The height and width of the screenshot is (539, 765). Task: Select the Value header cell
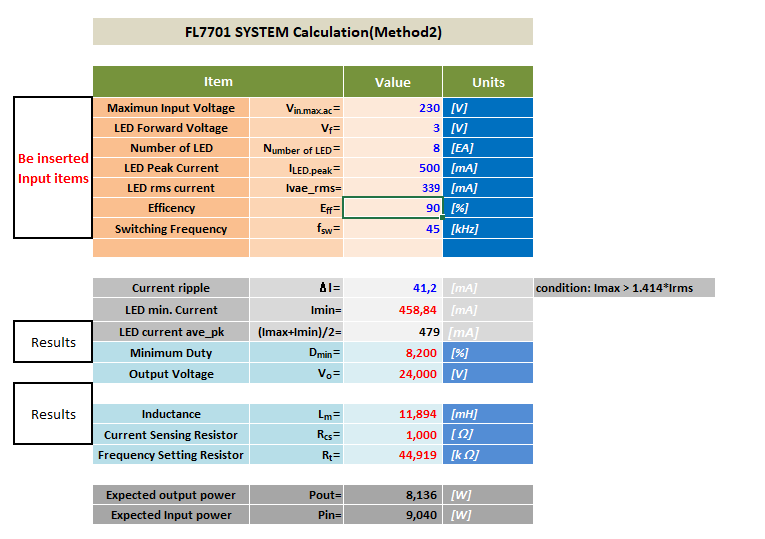(393, 81)
